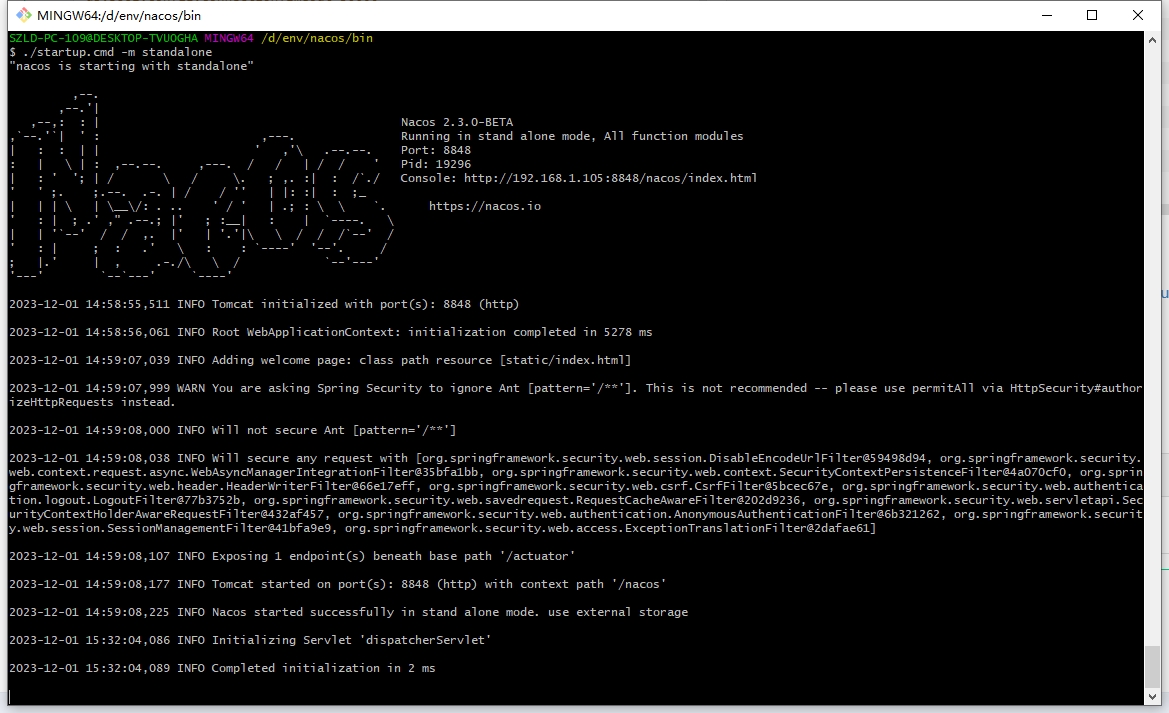
Task: Click the Git Bash icon in title bar
Action: 18,15
